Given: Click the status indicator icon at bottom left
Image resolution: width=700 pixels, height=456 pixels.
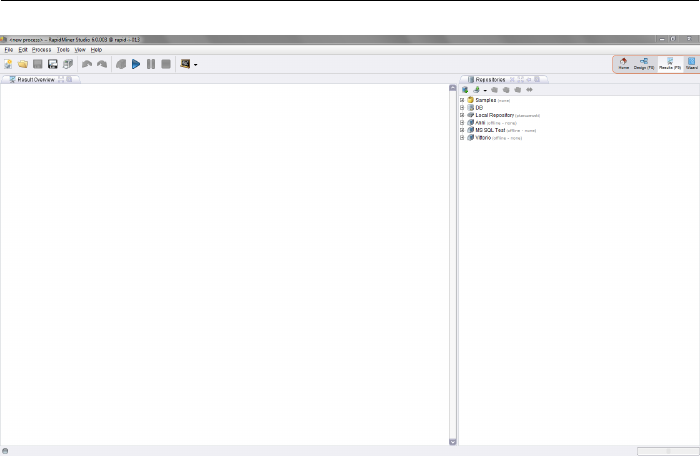Looking at the screenshot, I should [5, 451].
